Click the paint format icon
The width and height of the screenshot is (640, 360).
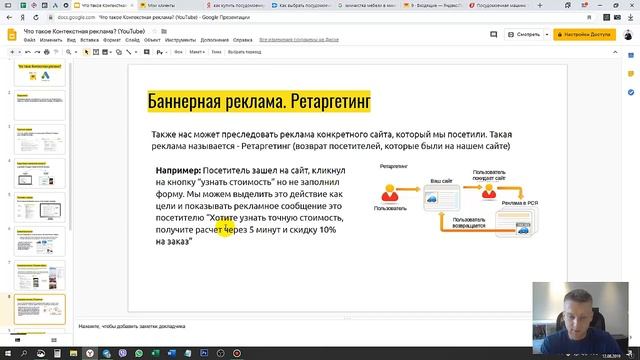click(56, 52)
